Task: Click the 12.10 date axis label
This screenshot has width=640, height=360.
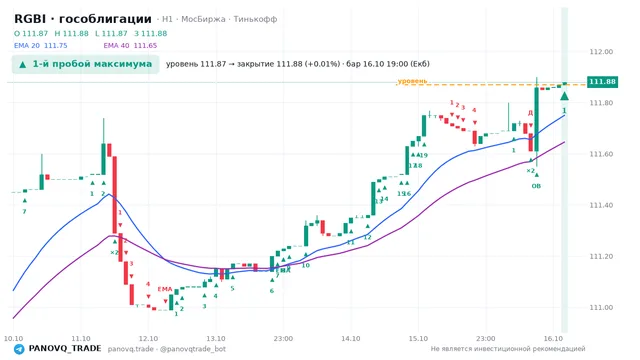Action: (148, 338)
